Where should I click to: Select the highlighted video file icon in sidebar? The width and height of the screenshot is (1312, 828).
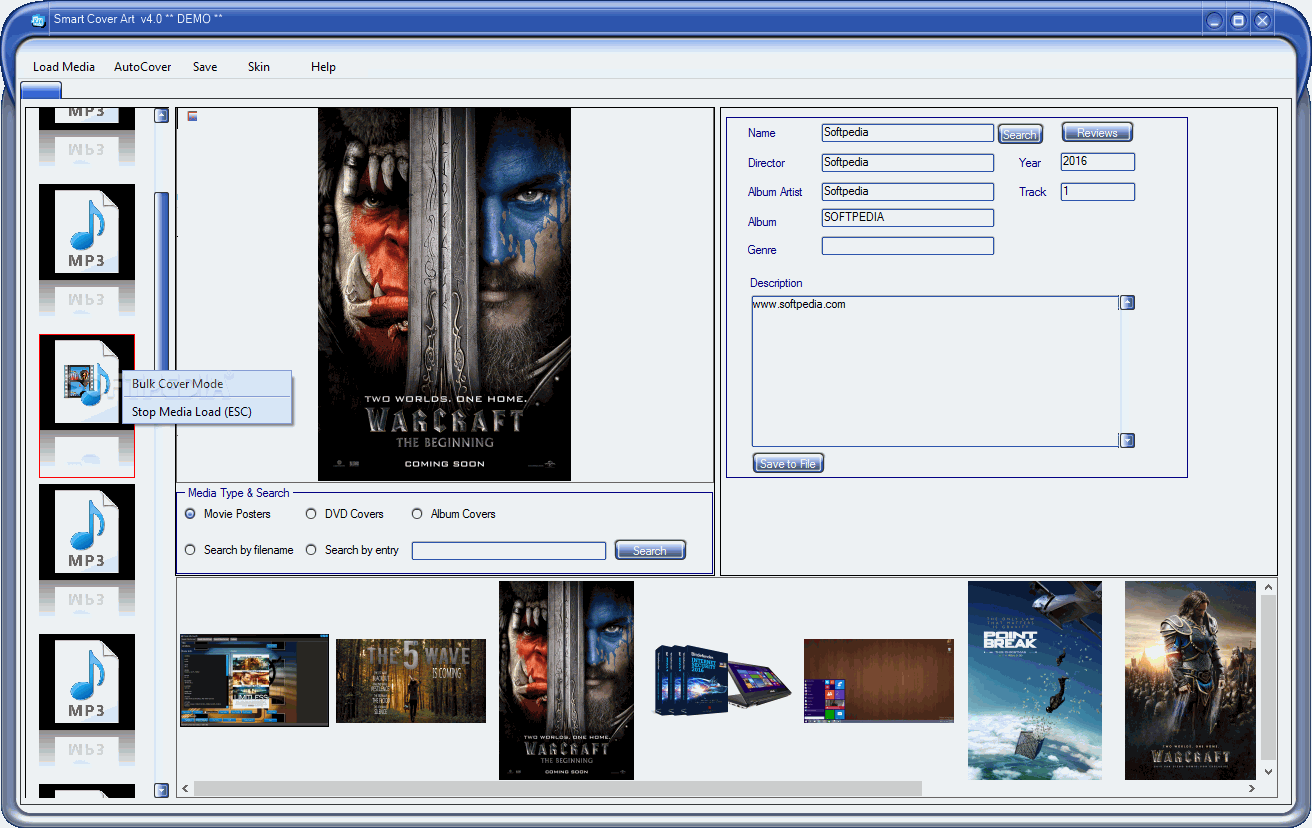click(x=87, y=382)
